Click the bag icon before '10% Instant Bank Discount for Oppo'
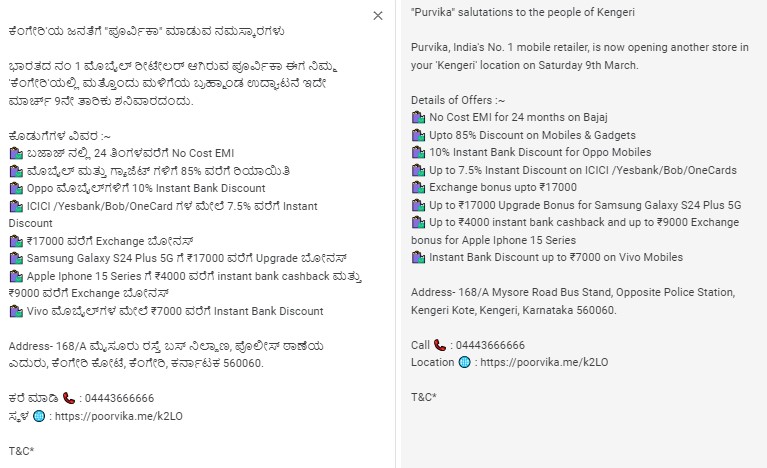The width and height of the screenshot is (767, 468). (418, 152)
